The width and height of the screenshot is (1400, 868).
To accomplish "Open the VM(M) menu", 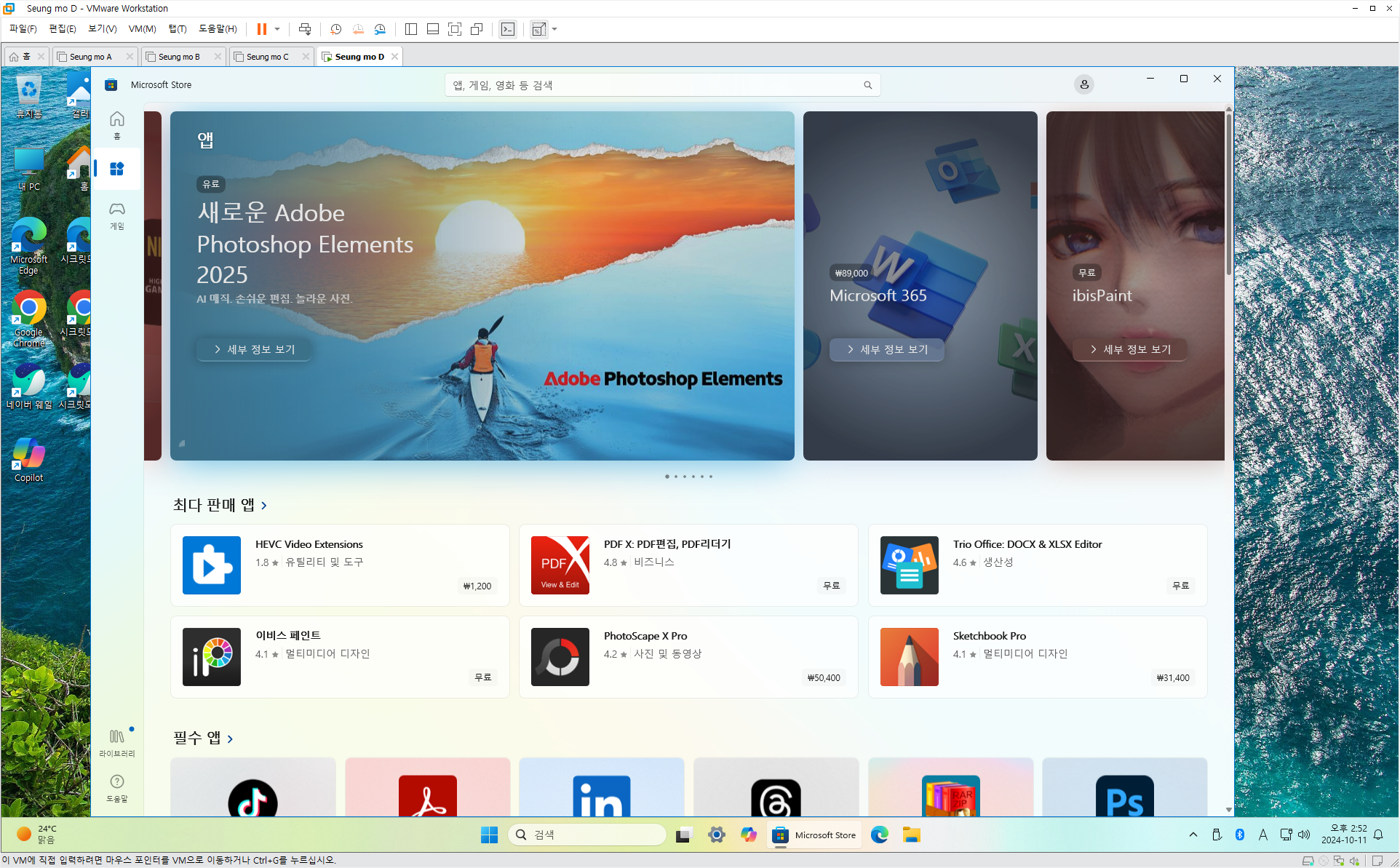I will (143, 29).
